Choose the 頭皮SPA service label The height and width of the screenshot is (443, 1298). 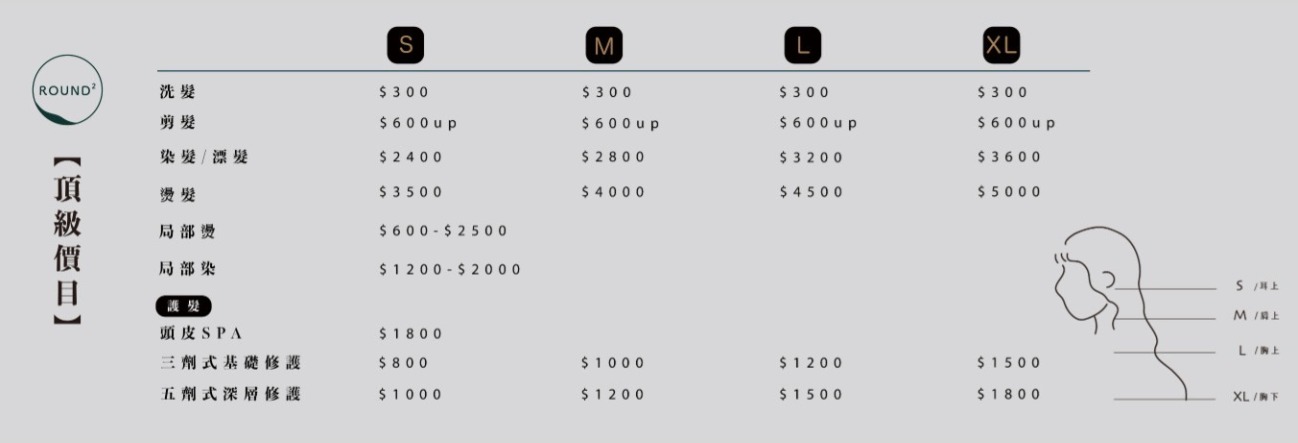(202, 333)
